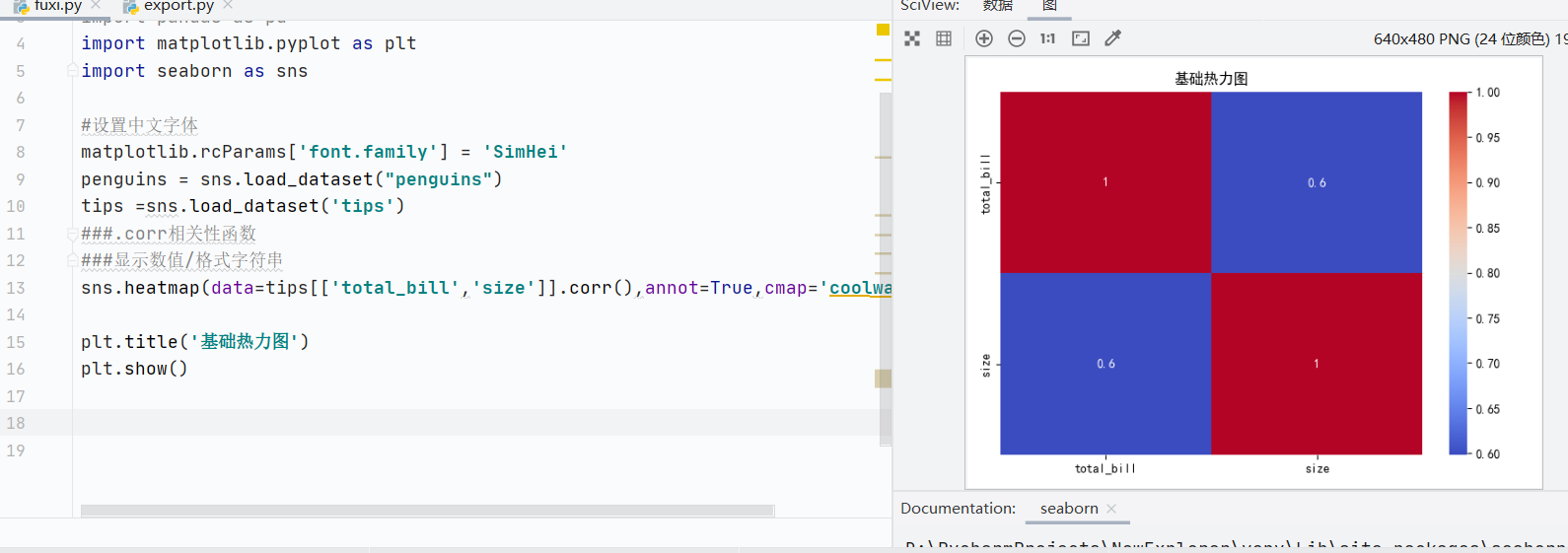The image size is (1568, 553).
Task: Click the blue size/total_bill heatmap cell labeled 0.6
Action: coord(1105,364)
